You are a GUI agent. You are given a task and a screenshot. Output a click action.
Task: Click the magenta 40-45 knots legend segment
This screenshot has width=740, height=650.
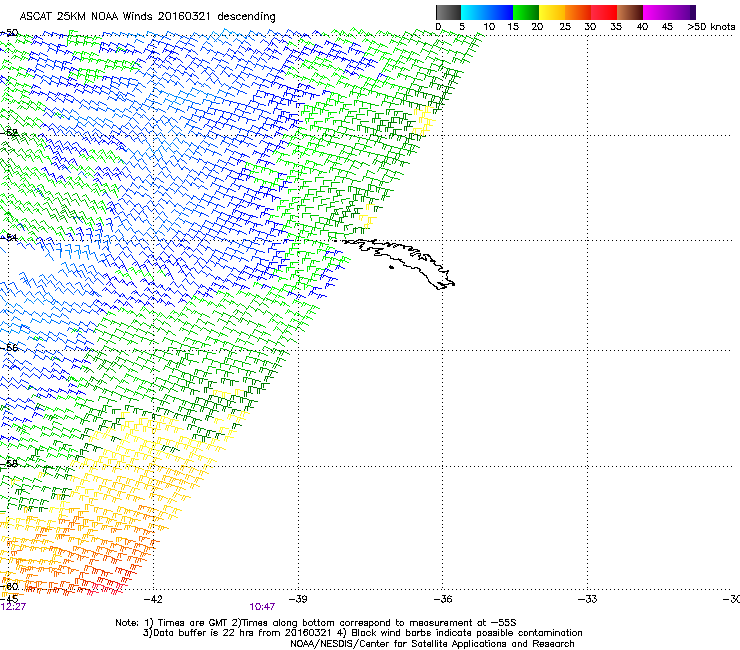tap(656, 12)
